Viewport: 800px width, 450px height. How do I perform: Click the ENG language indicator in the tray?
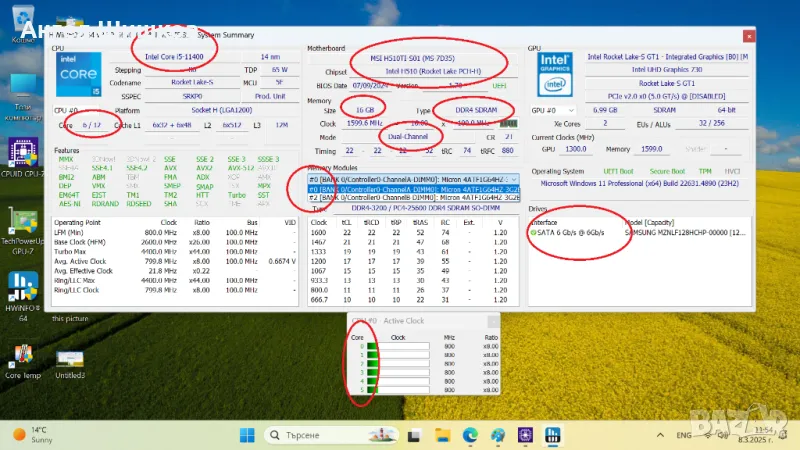tap(682, 435)
